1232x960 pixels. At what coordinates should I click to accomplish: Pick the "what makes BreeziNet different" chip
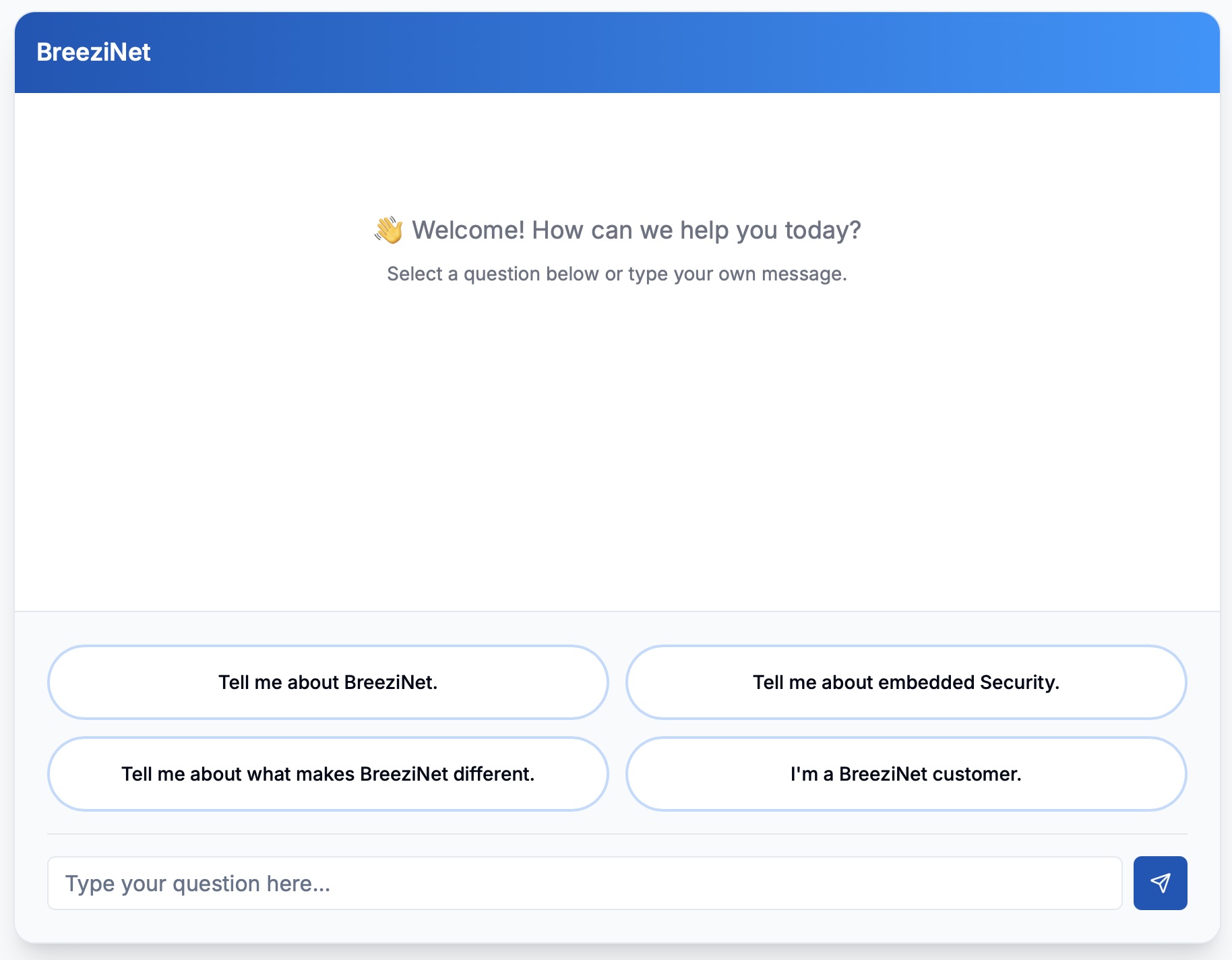coord(328,774)
